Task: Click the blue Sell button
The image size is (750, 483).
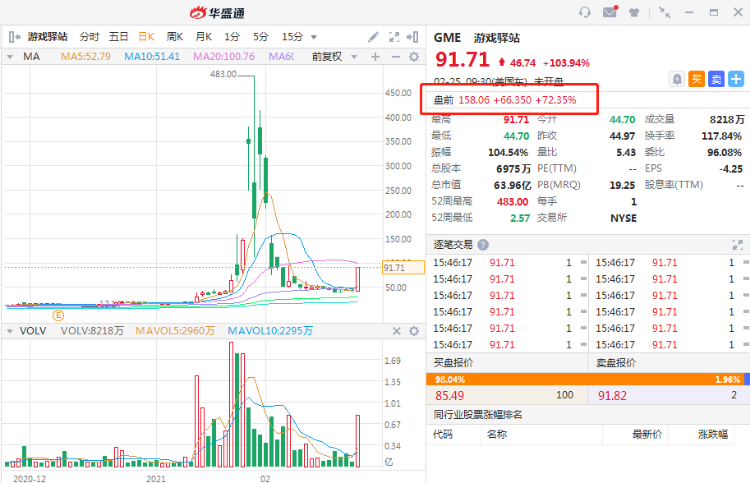Action: (x=716, y=79)
